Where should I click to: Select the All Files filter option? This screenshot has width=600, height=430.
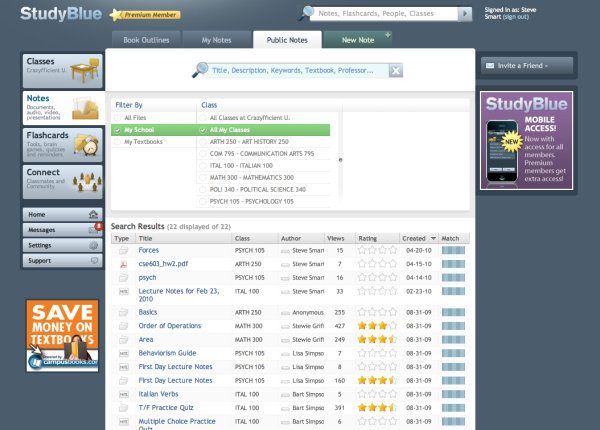(134, 117)
